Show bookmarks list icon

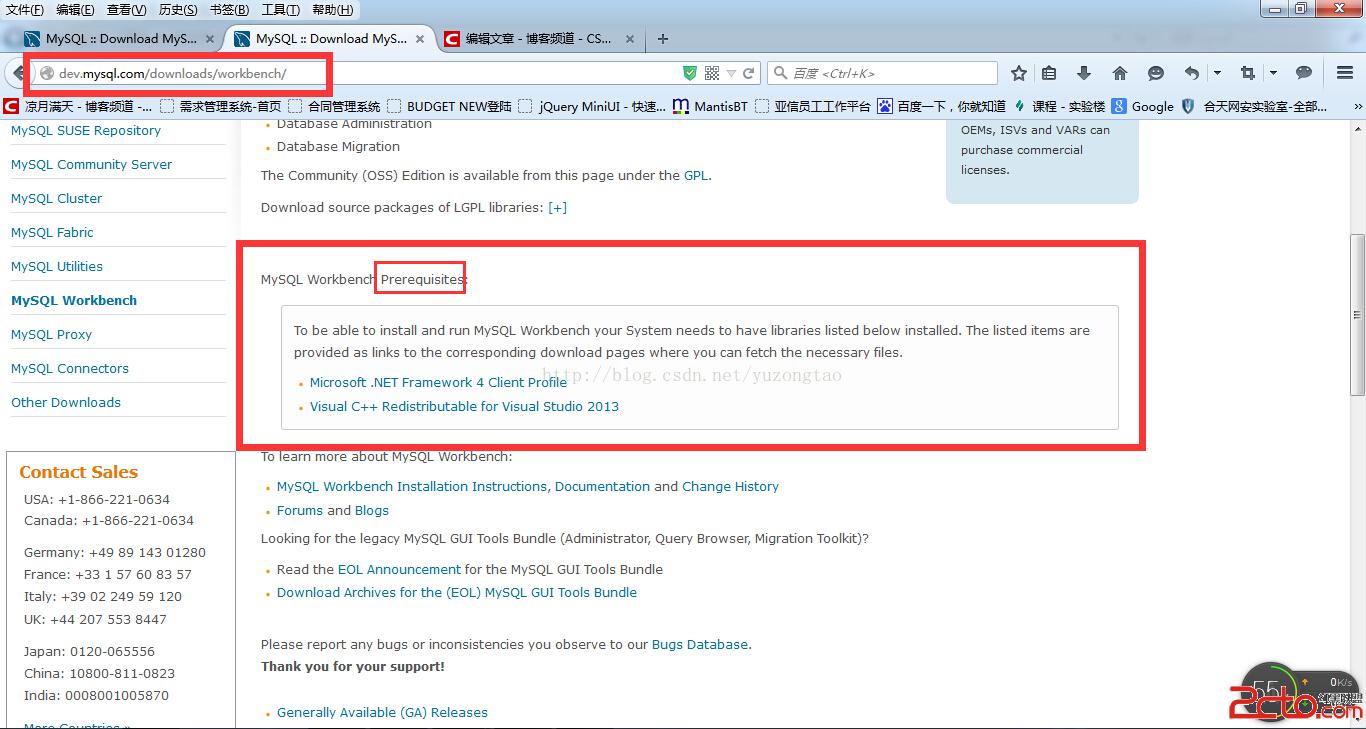click(1049, 73)
